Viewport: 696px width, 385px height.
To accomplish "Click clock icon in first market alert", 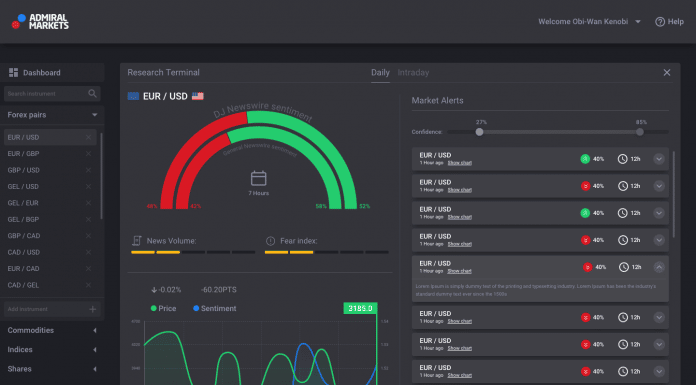I will tap(623, 159).
